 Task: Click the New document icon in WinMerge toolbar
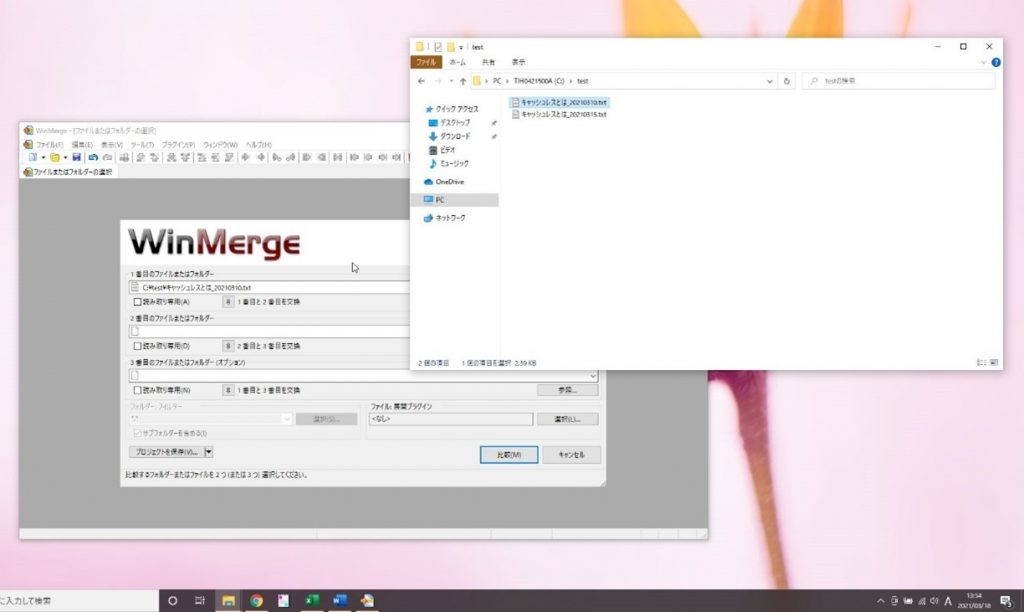(32, 157)
